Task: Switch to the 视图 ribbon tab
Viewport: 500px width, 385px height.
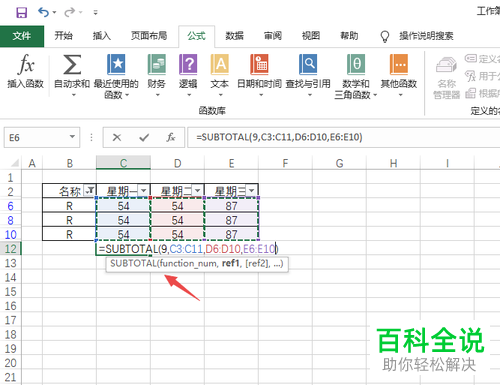Action: click(x=311, y=36)
